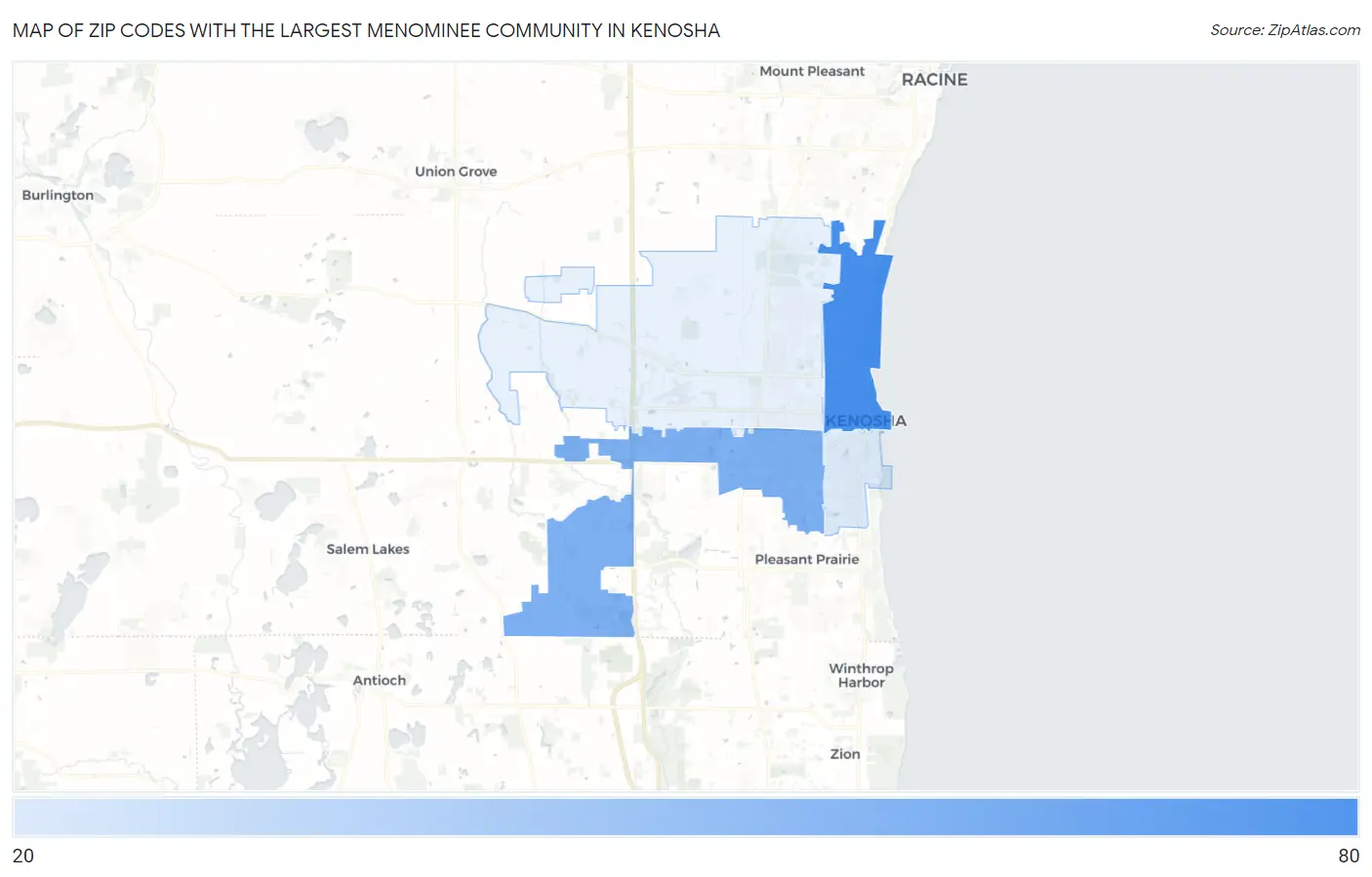Click the color gradient legend bar

tap(685, 817)
